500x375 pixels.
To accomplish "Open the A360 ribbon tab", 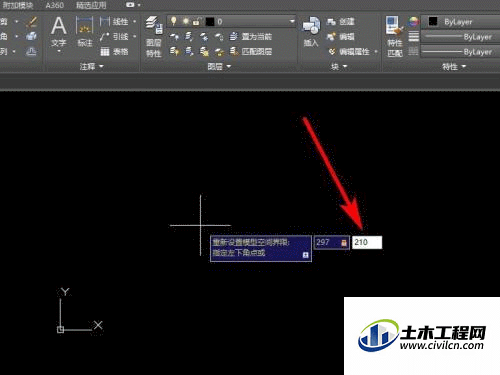I will (55, 5).
